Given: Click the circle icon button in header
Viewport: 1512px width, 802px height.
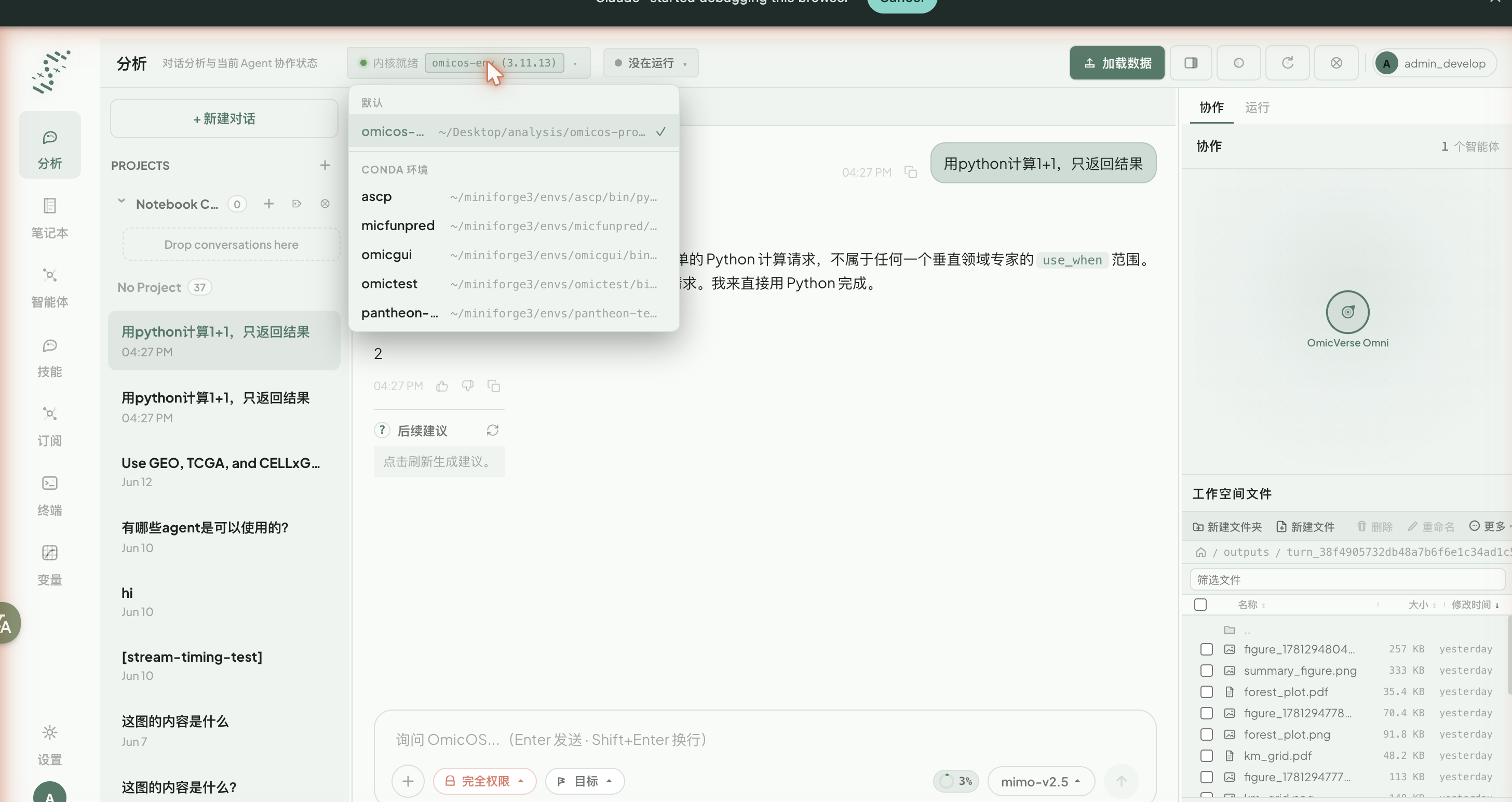Looking at the screenshot, I should click(x=1238, y=63).
